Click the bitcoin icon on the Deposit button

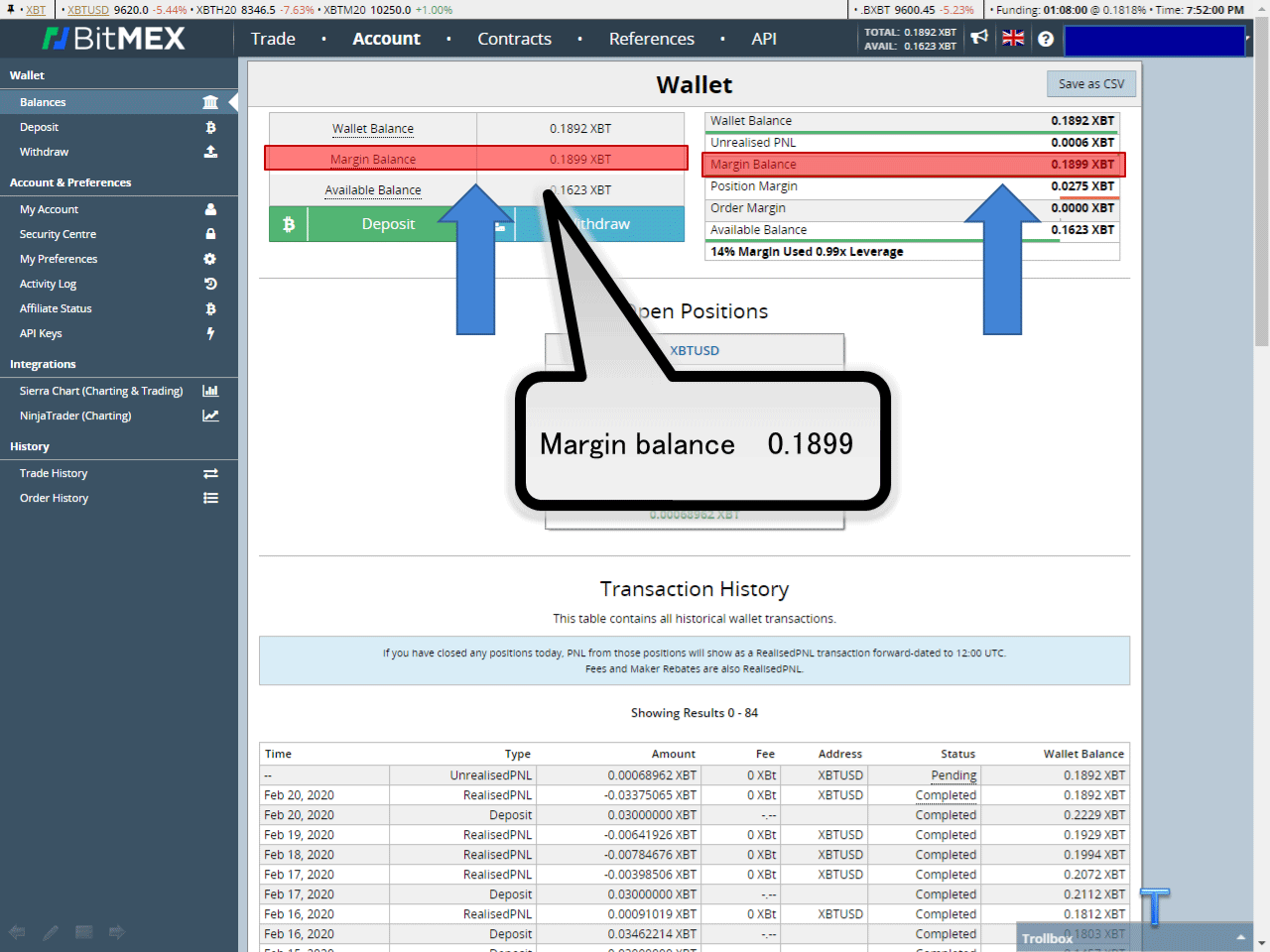click(289, 224)
